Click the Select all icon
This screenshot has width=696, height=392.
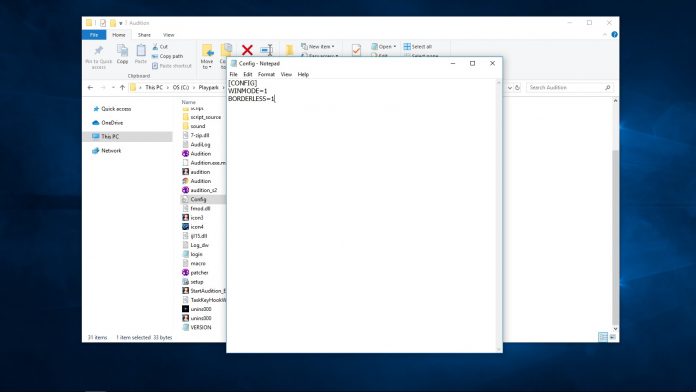click(x=407, y=47)
